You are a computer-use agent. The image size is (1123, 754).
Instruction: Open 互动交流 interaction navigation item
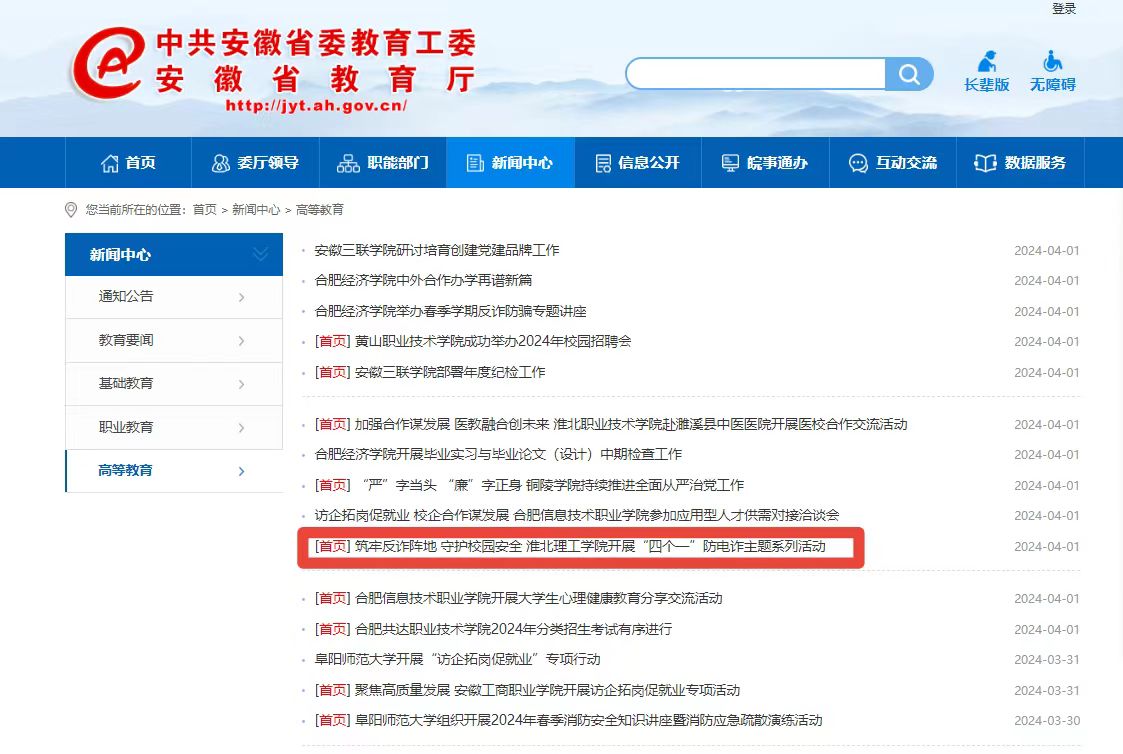892,163
